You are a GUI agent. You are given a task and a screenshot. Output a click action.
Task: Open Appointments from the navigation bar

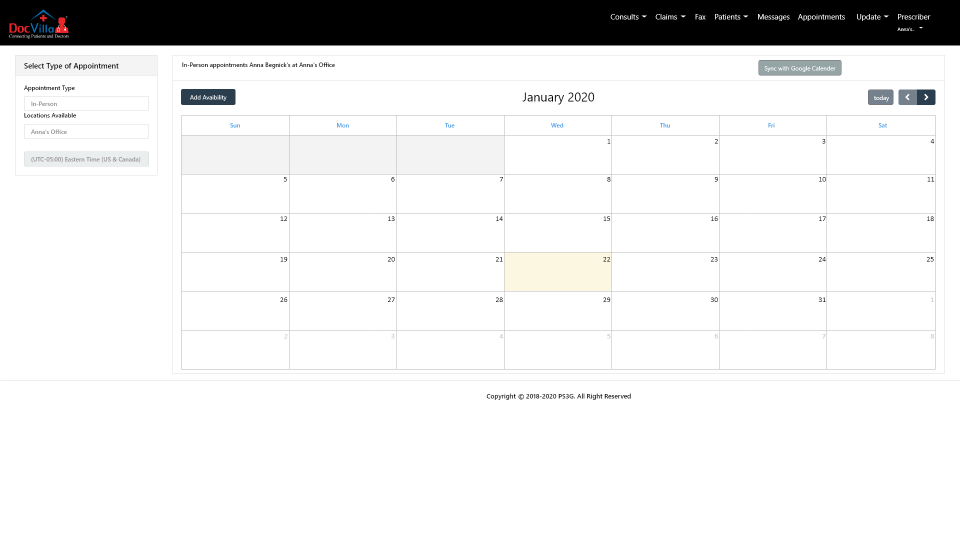coord(821,17)
